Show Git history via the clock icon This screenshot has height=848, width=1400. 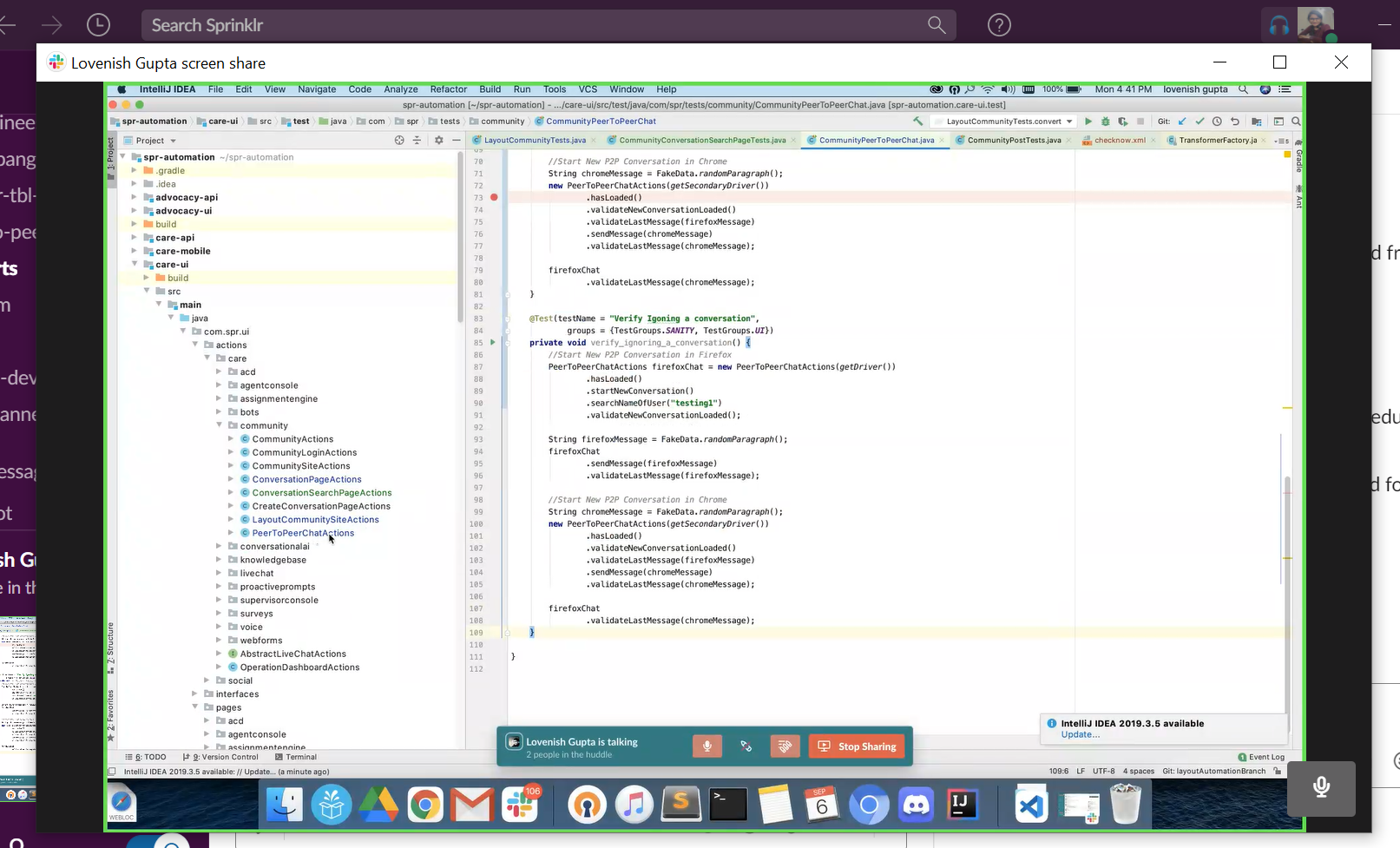coord(1217,122)
